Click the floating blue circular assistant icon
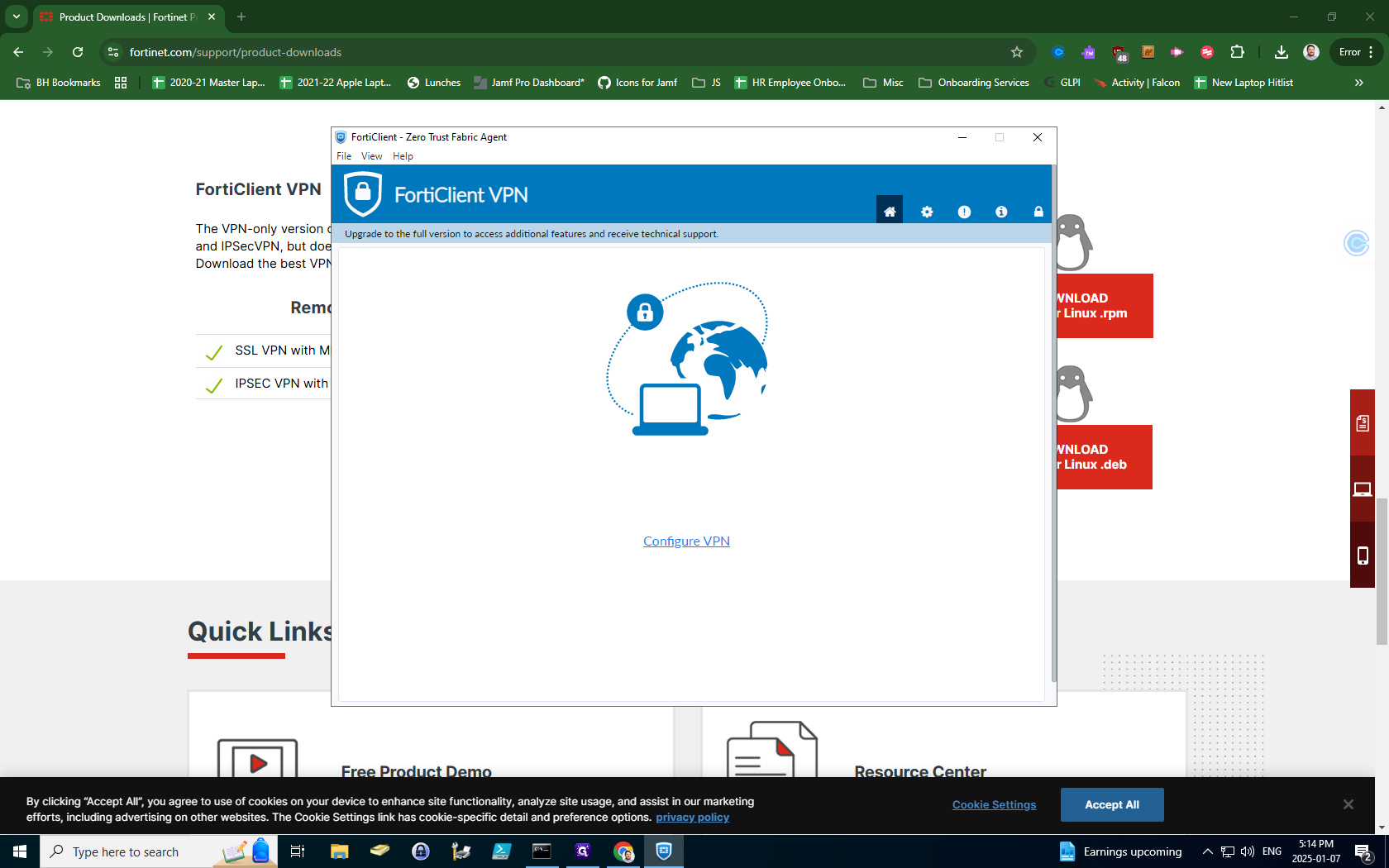The height and width of the screenshot is (868, 1389). [x=1357, y=243]
